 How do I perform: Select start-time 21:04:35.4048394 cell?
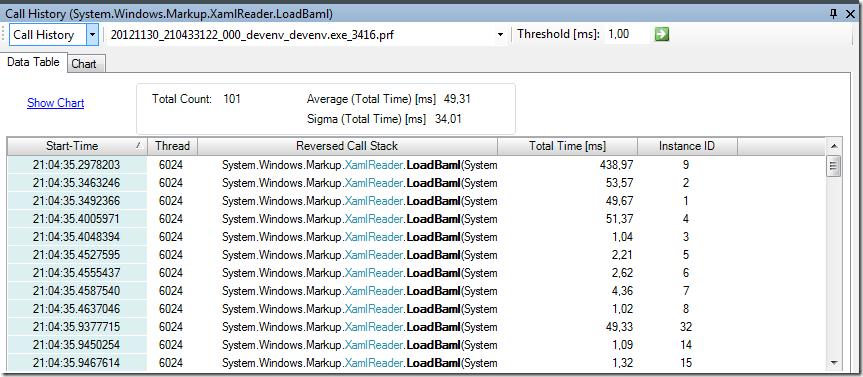pyautogui.click(x=77, y=237)
